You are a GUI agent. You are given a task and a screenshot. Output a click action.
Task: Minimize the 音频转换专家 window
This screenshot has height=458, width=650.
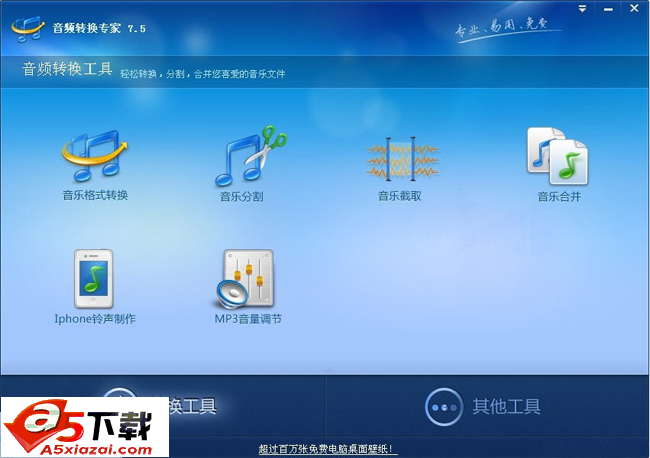(608, 9)
